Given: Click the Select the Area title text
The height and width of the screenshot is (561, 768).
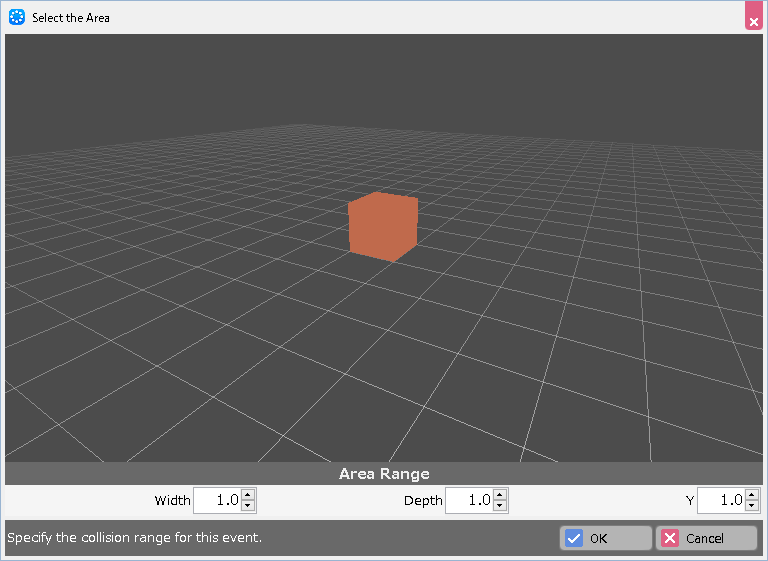Looking at the screenshot, I should pos(71,18).
